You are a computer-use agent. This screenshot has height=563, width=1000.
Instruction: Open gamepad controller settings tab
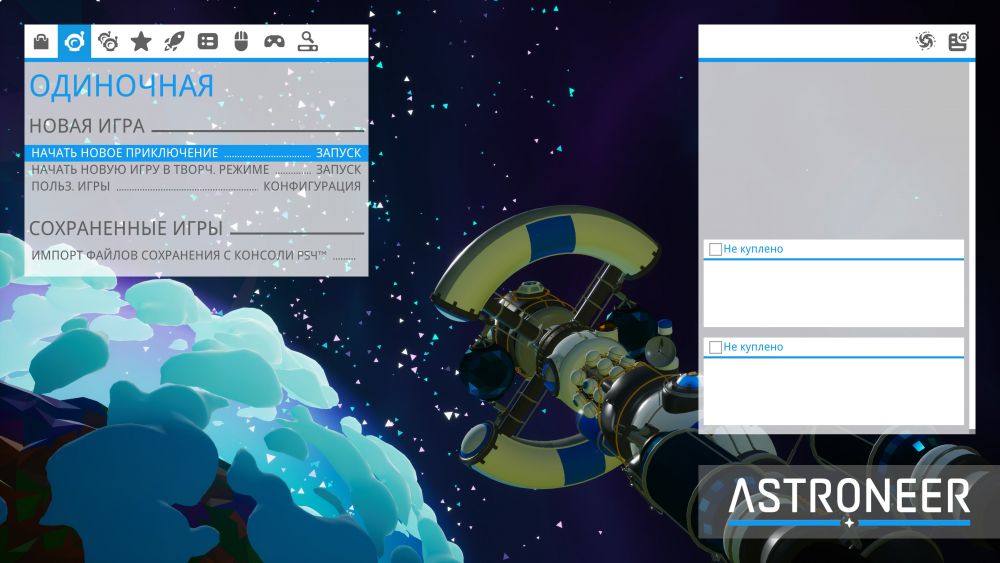coord(274,41)
